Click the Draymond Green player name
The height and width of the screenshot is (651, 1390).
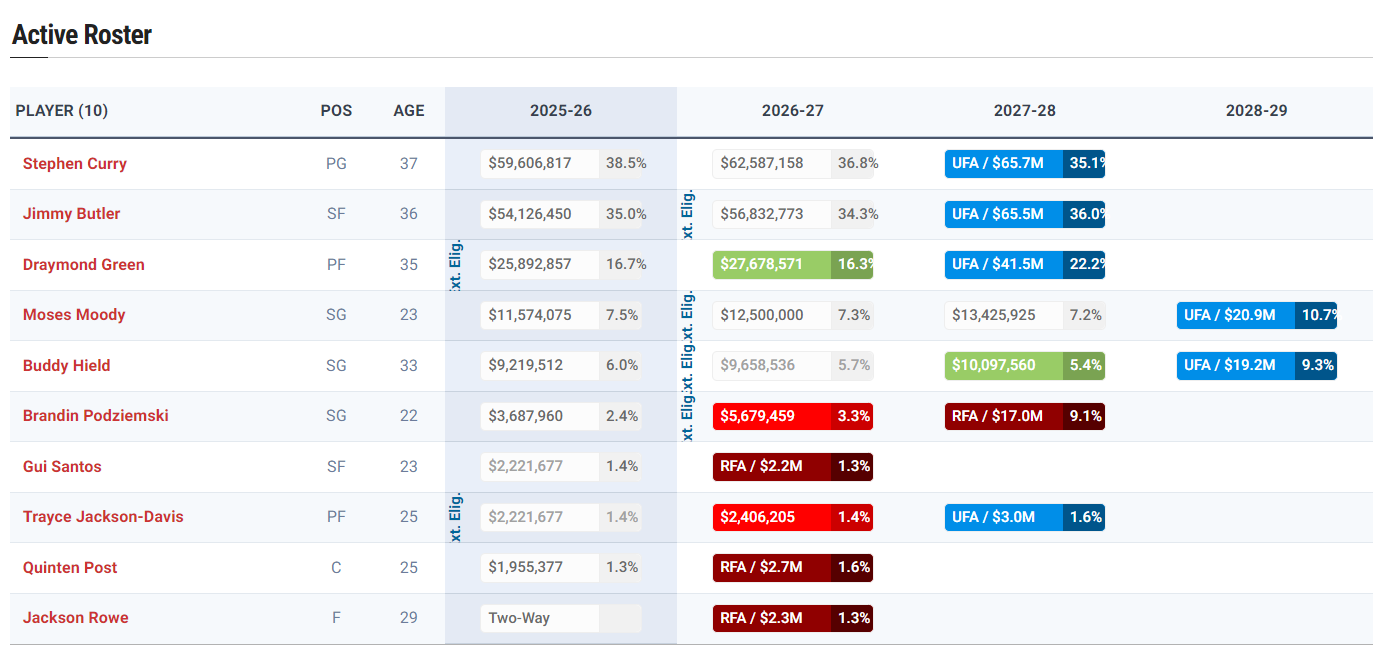tap(84, 265)
